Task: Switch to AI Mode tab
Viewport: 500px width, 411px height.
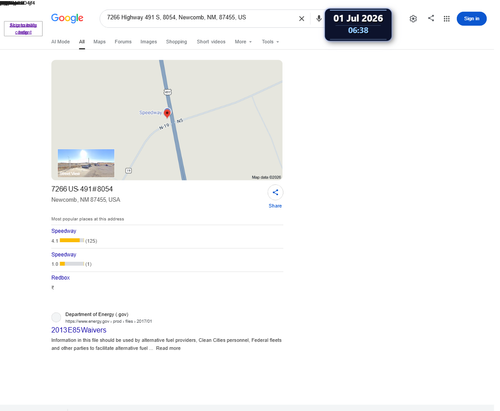Action: click(60, 42)
